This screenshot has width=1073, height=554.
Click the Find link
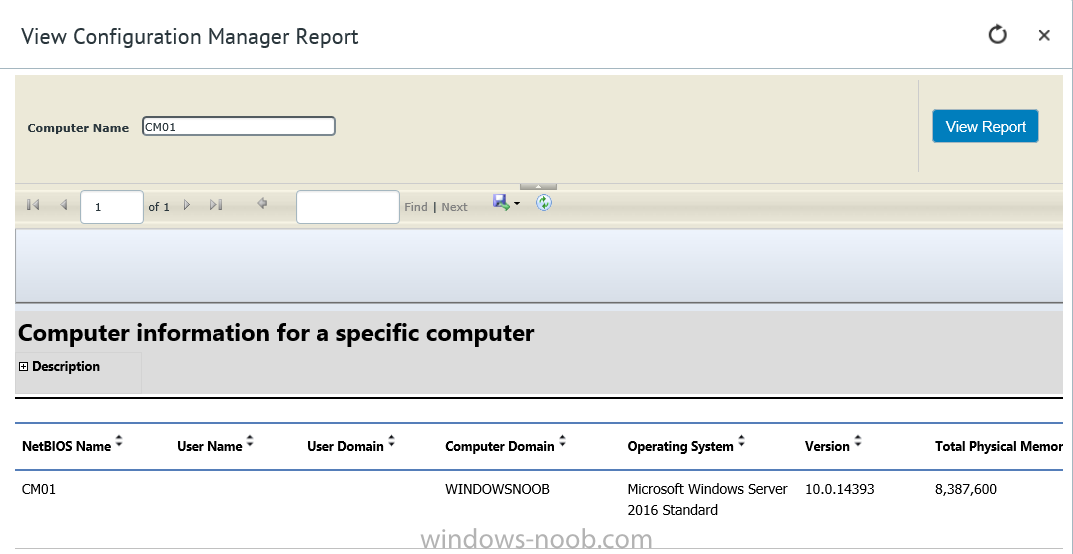(x=415, y=207)
